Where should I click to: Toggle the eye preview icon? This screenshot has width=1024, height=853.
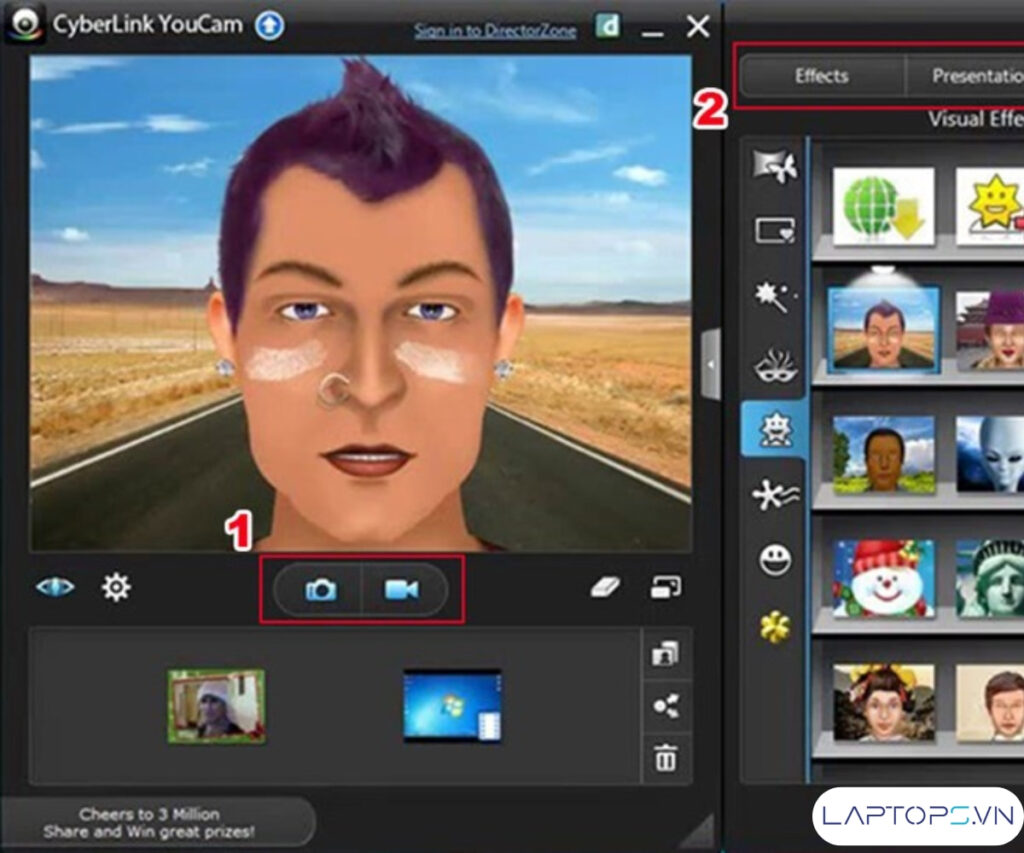point(55,587)
